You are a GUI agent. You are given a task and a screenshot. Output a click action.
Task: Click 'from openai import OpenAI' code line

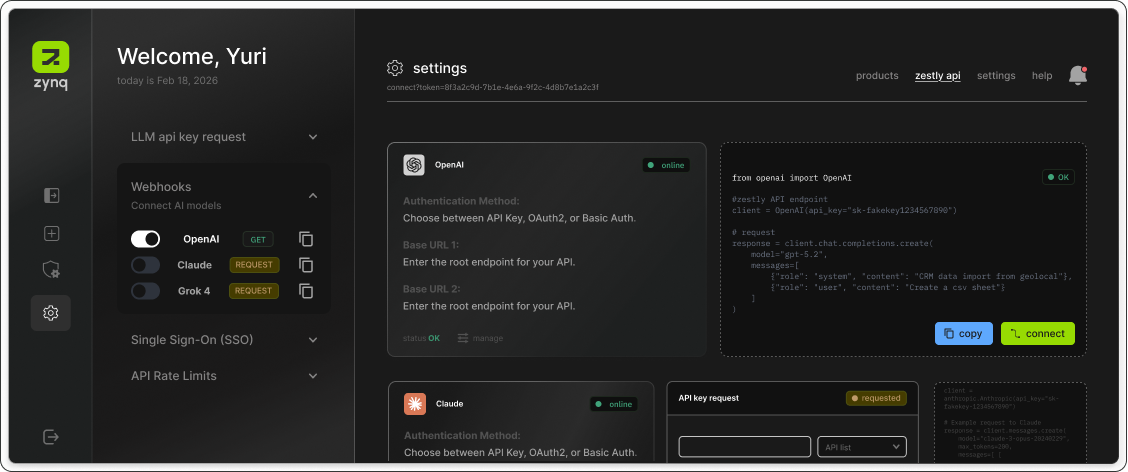click(x=792, y=177)
